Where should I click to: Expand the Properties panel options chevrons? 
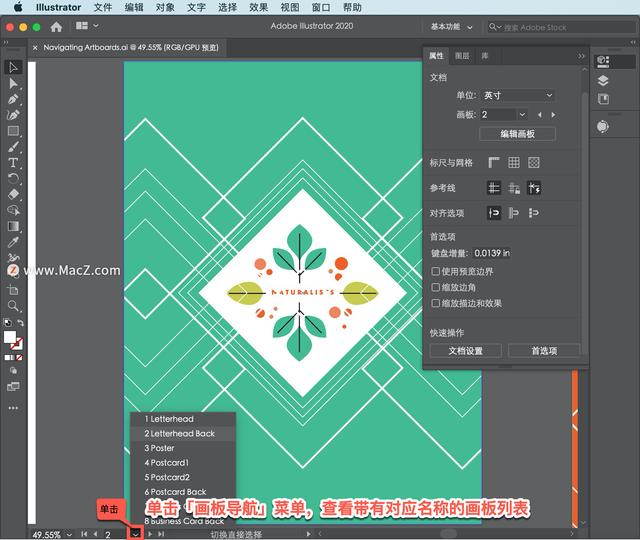click(581, 56)
